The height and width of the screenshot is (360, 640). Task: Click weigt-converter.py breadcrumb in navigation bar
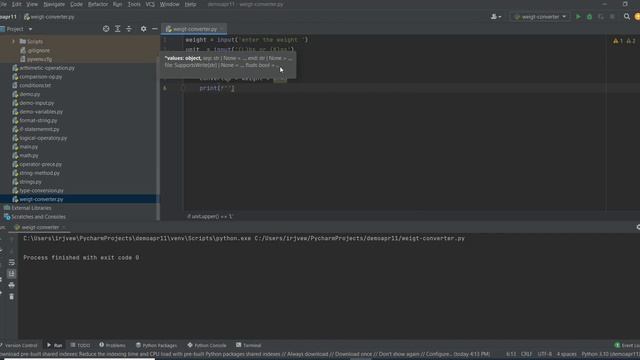[49, 17]
